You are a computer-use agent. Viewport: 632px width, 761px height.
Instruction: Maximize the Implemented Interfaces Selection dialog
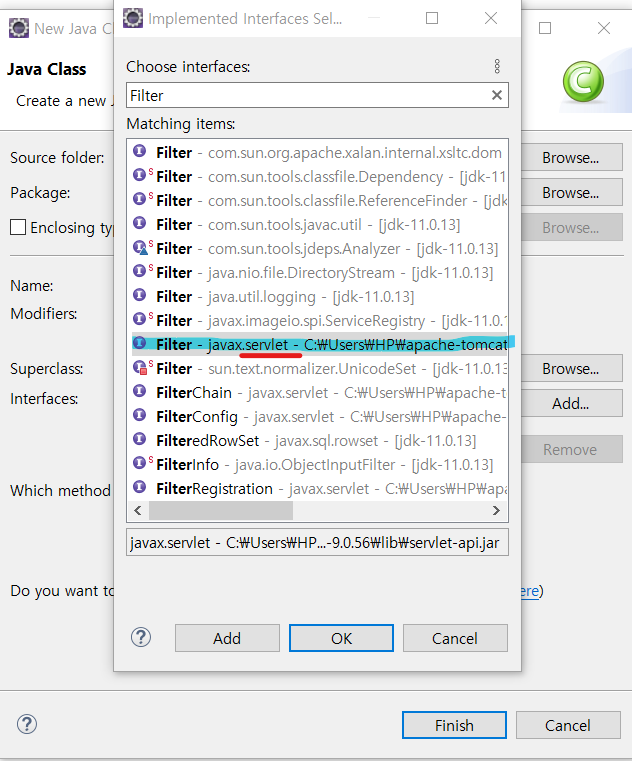pyautogui.click(x=432, y=18)
